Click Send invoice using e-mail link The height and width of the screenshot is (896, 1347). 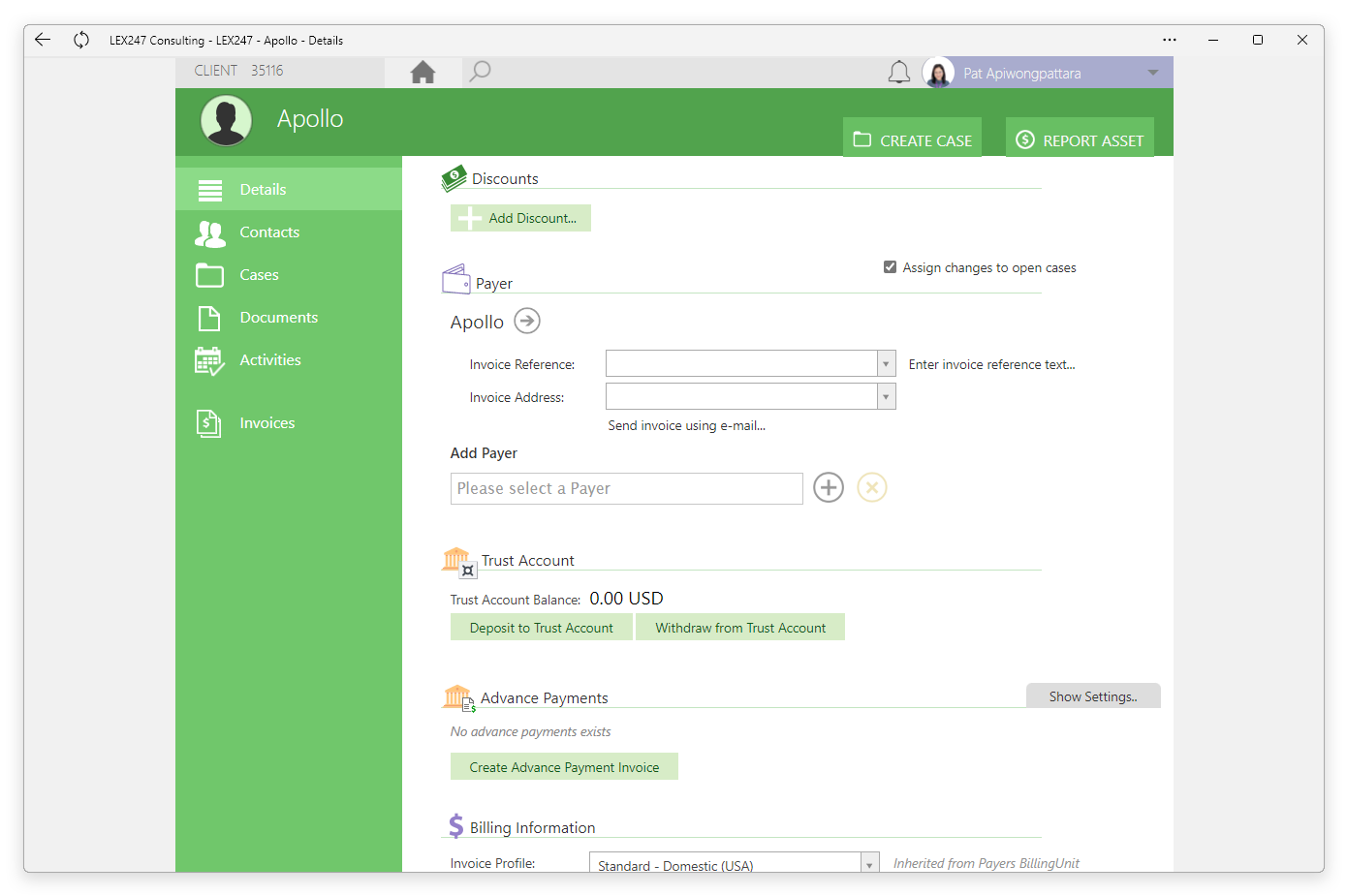(686, 425)
